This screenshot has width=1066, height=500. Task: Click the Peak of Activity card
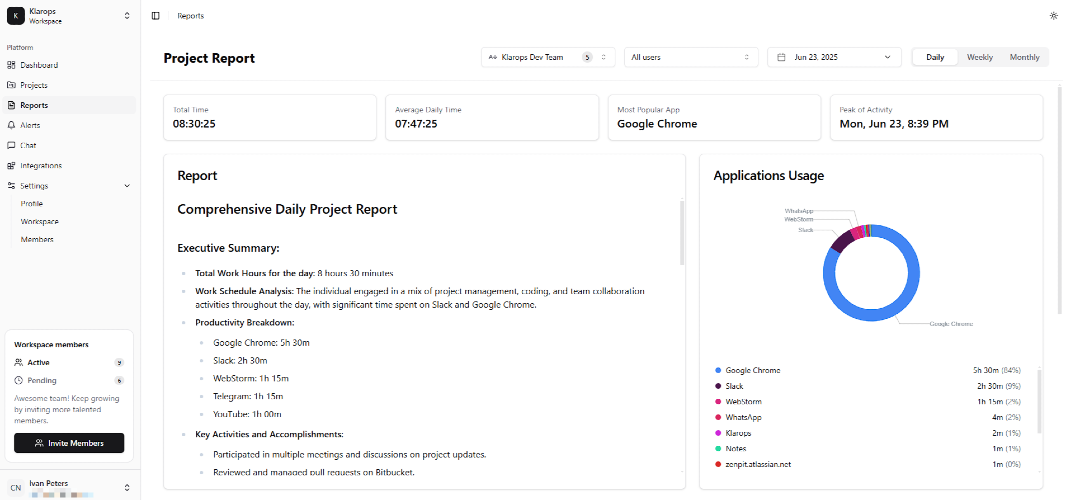[937, 118]
